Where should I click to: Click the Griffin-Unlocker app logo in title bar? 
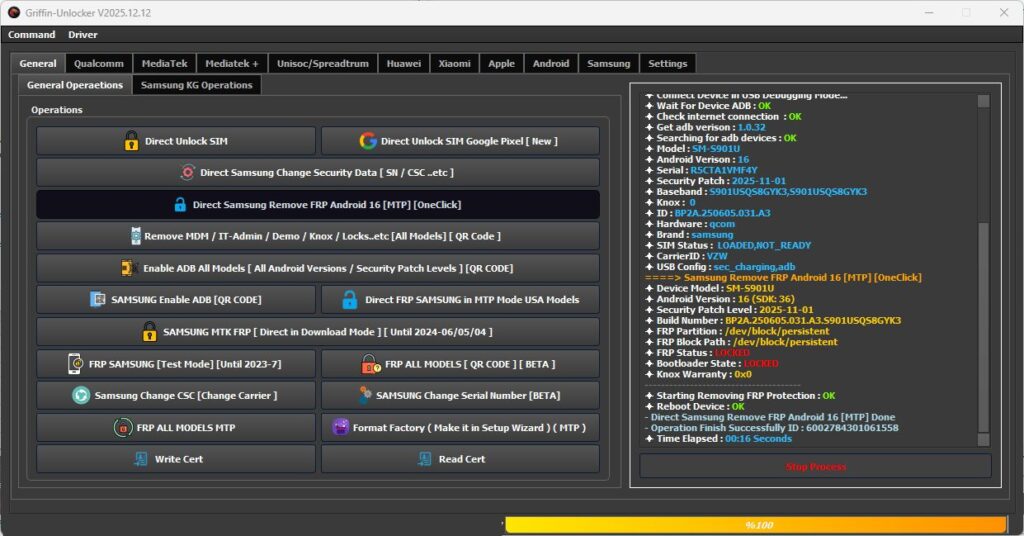click(13, 12)
